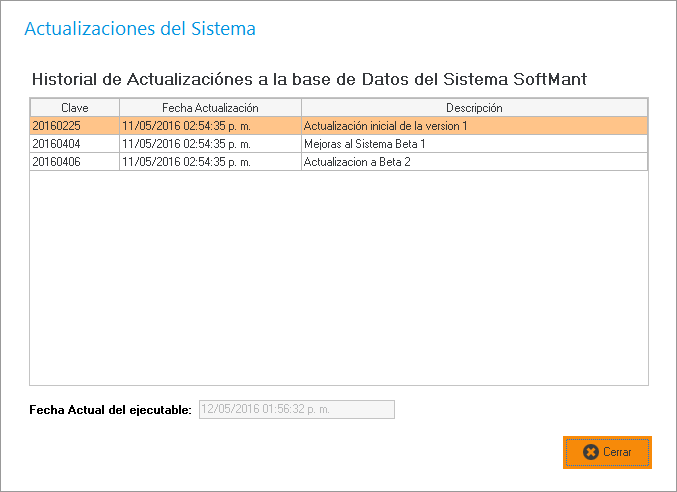This screenshot has width=677, height=492.
Task: Click the date cell in the 20160404 row
Action: [x=210, y=144]
